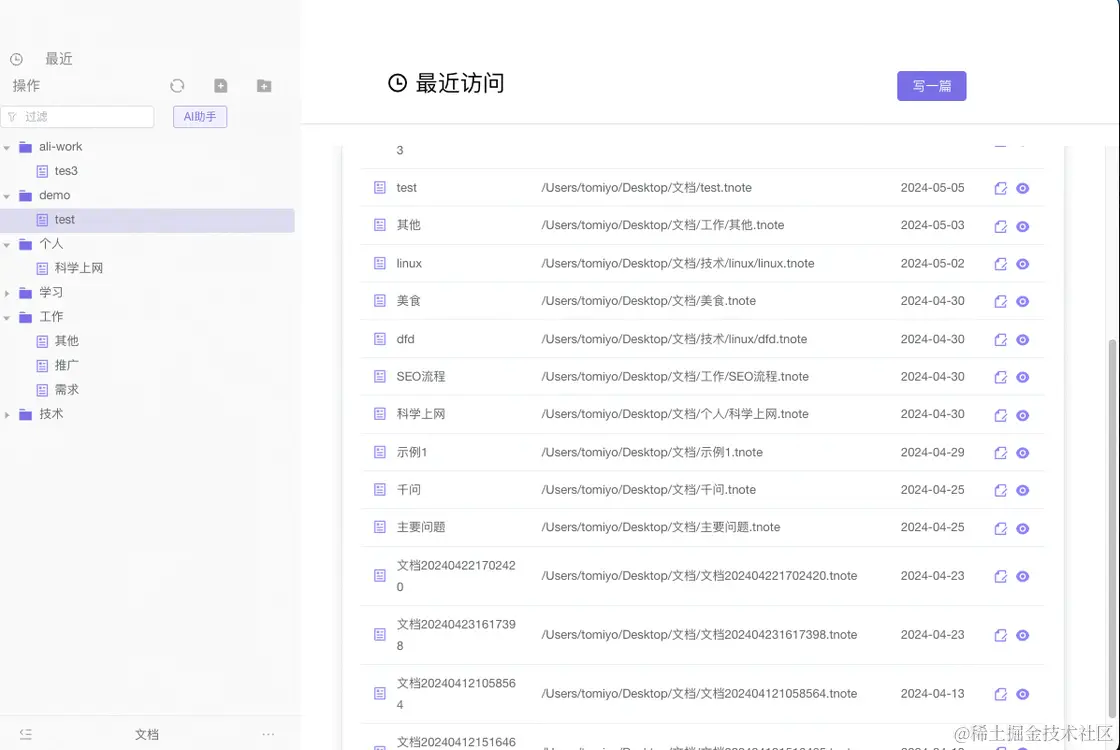The height and width of the screenshot is (750, 1120).
Task: Expand the 学习 folder
Action: coord(7,293)
